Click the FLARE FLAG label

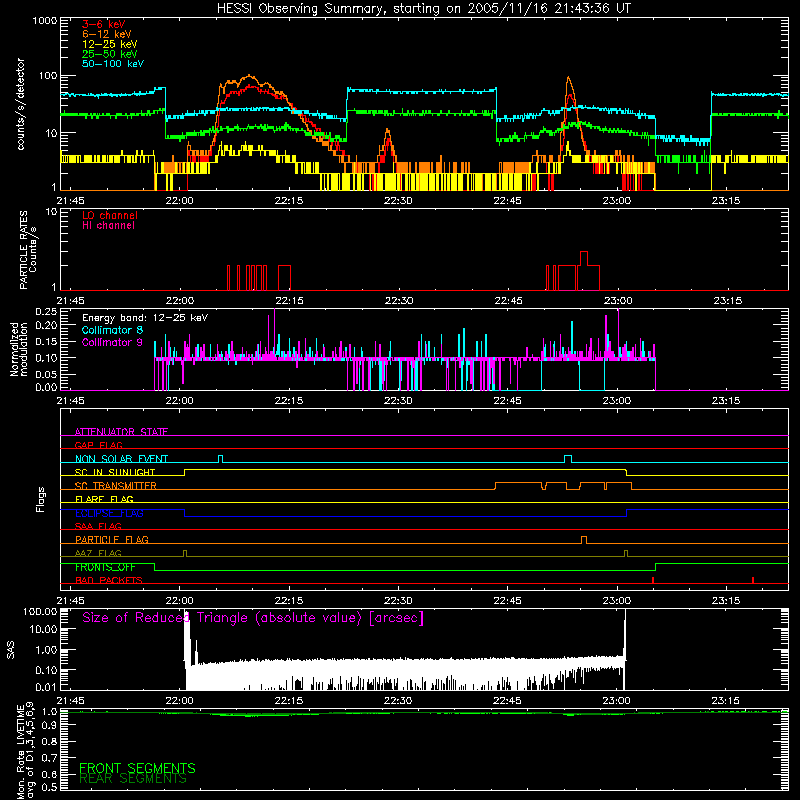click(x=104, y=499)
